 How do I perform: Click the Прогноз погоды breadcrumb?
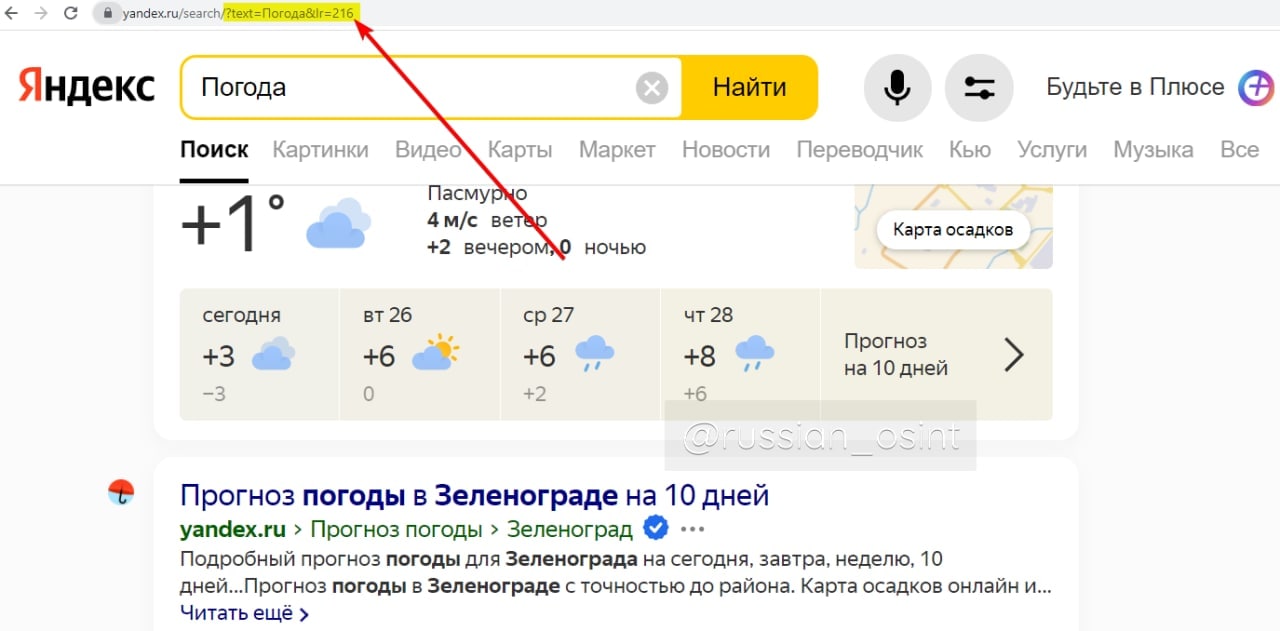tap(398, 529)
